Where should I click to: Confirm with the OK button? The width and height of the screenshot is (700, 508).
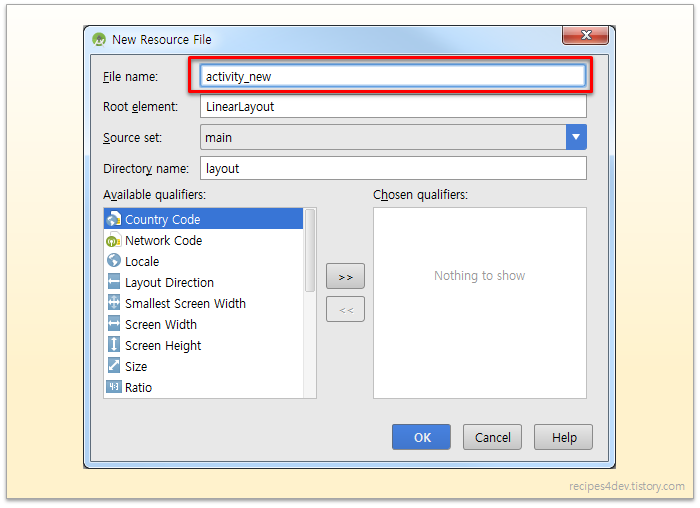[x=421, y=437]
